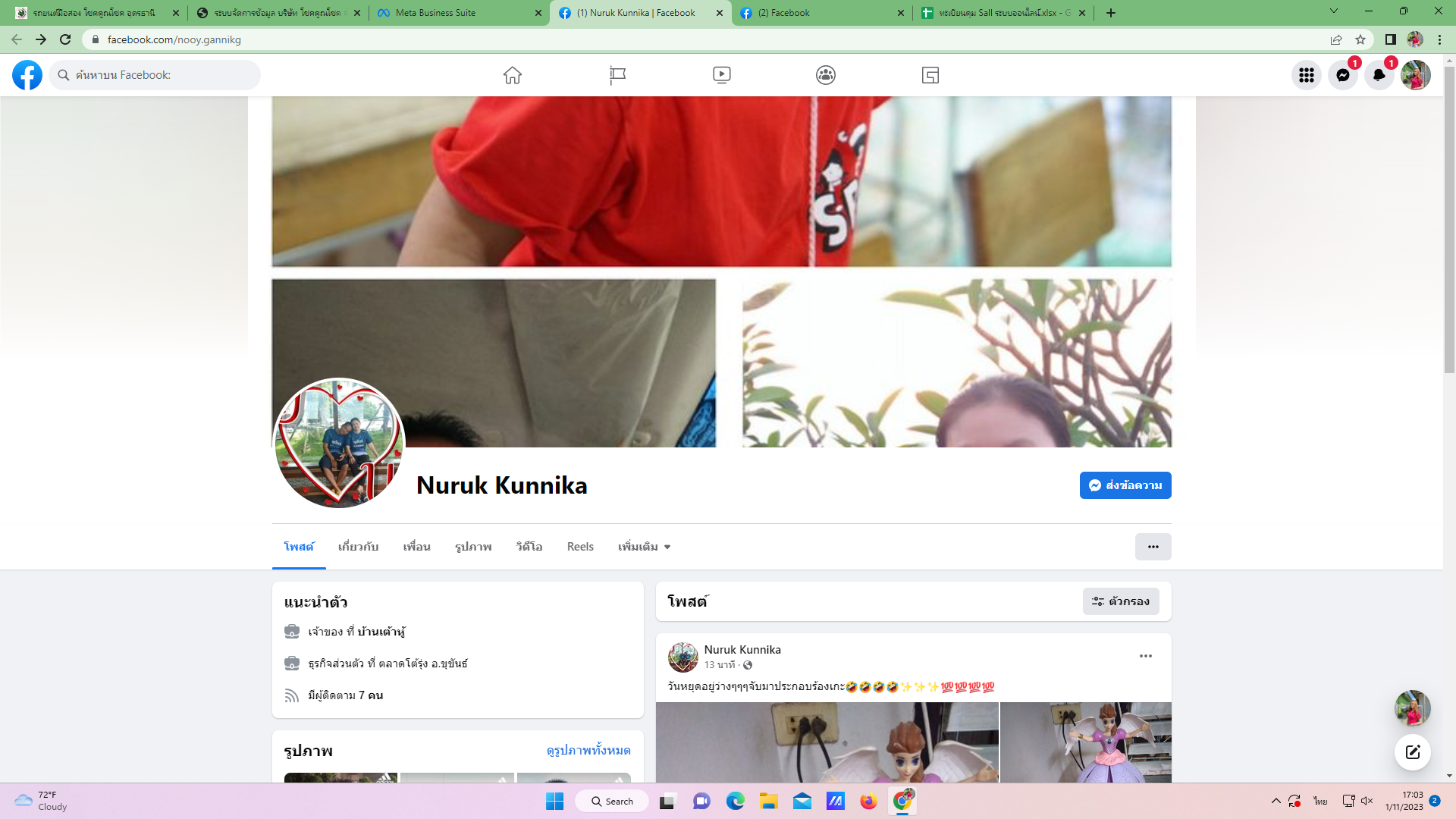Click the page vertical scrollbar

click(x=1449, y=220)
